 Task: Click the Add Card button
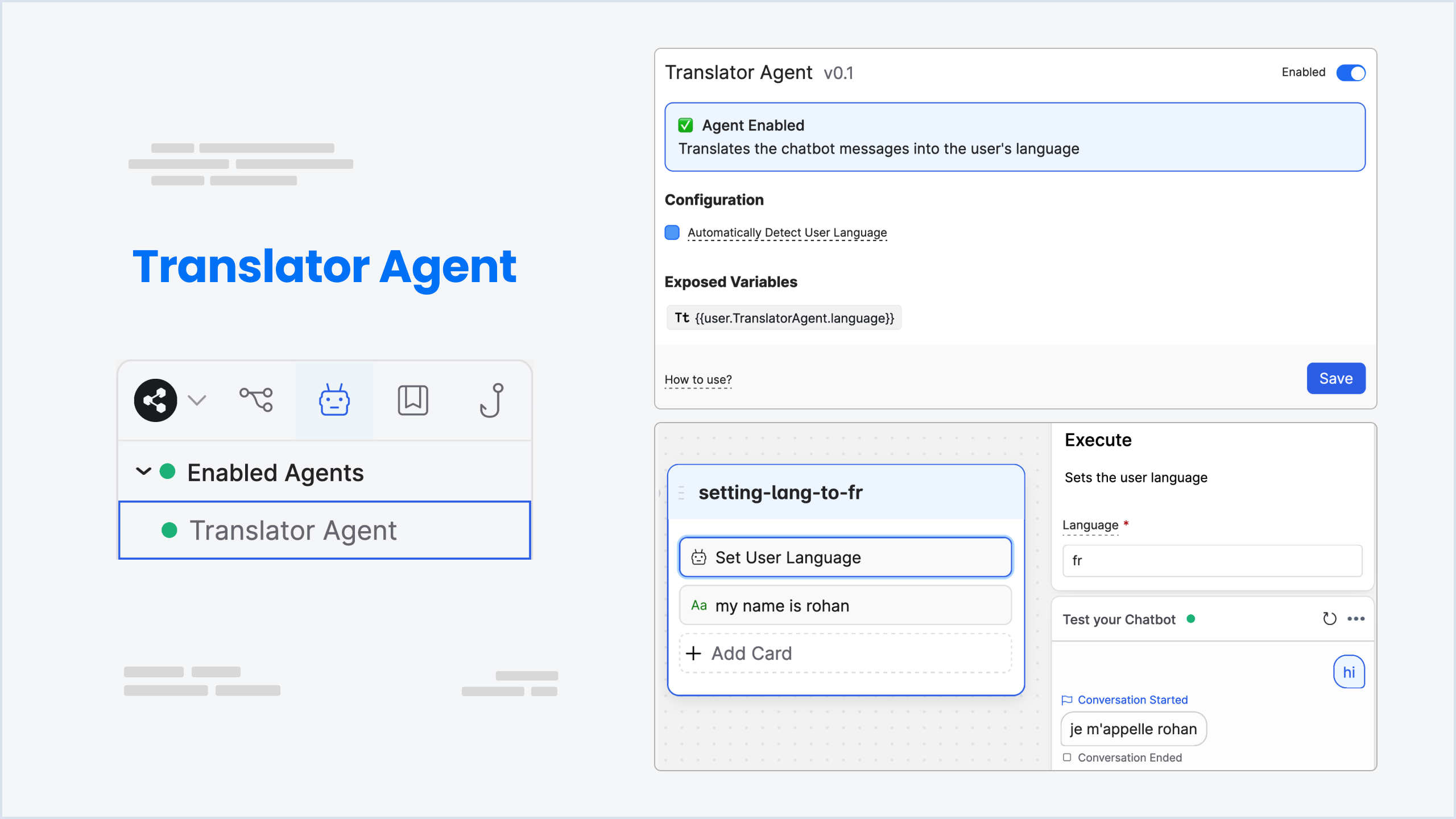[845, 653]
